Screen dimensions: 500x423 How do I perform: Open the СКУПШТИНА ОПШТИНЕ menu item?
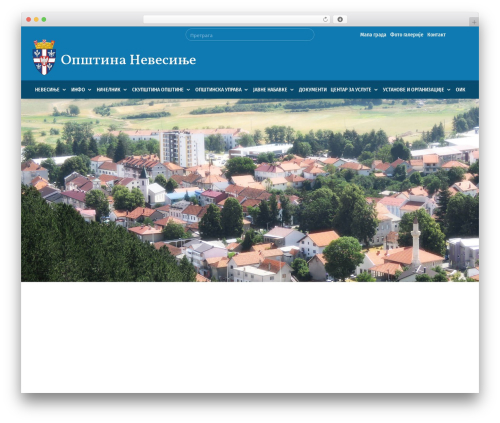[158, 90]
